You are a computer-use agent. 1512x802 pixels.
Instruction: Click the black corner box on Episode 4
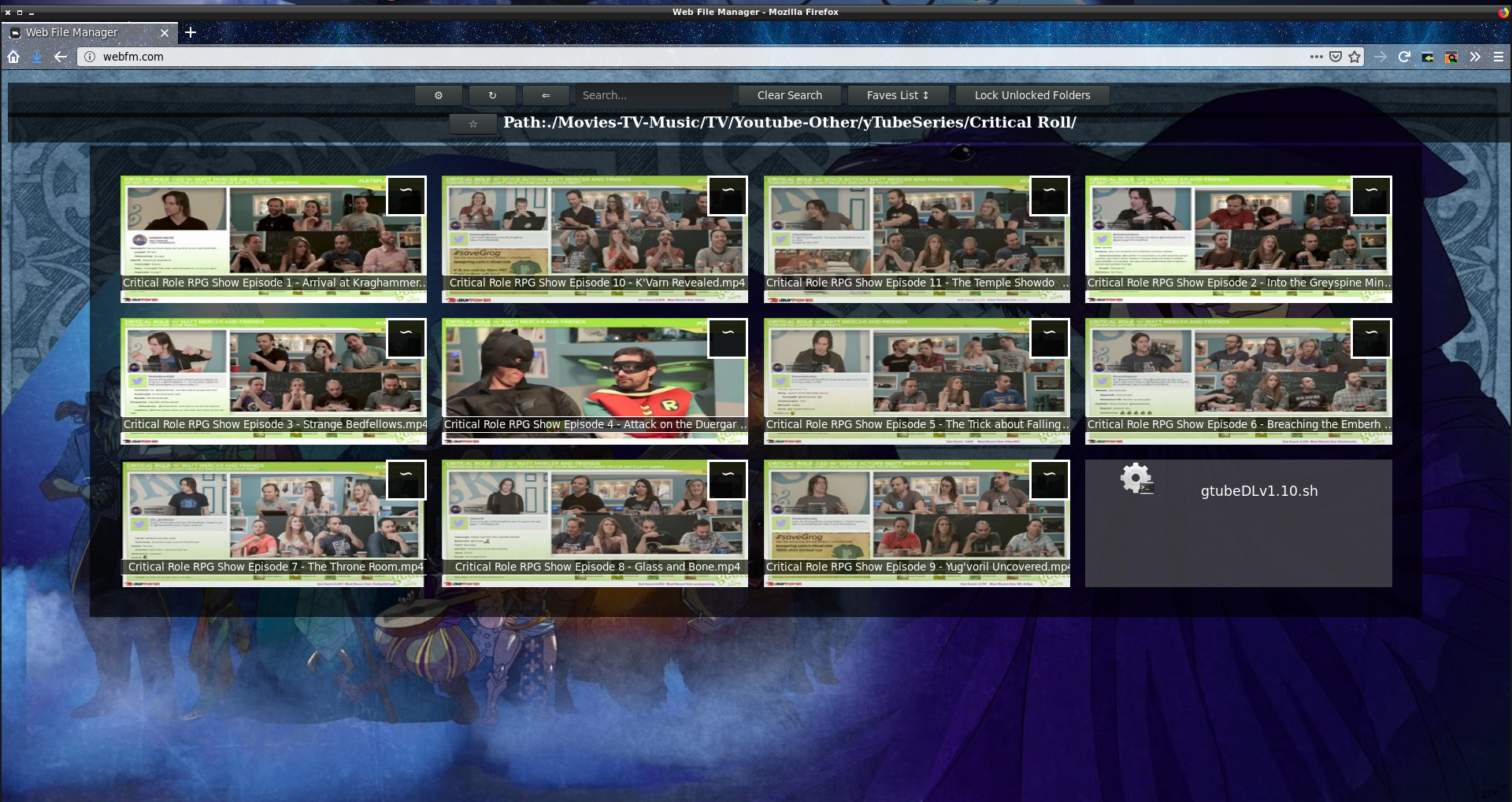click(728, 338)
